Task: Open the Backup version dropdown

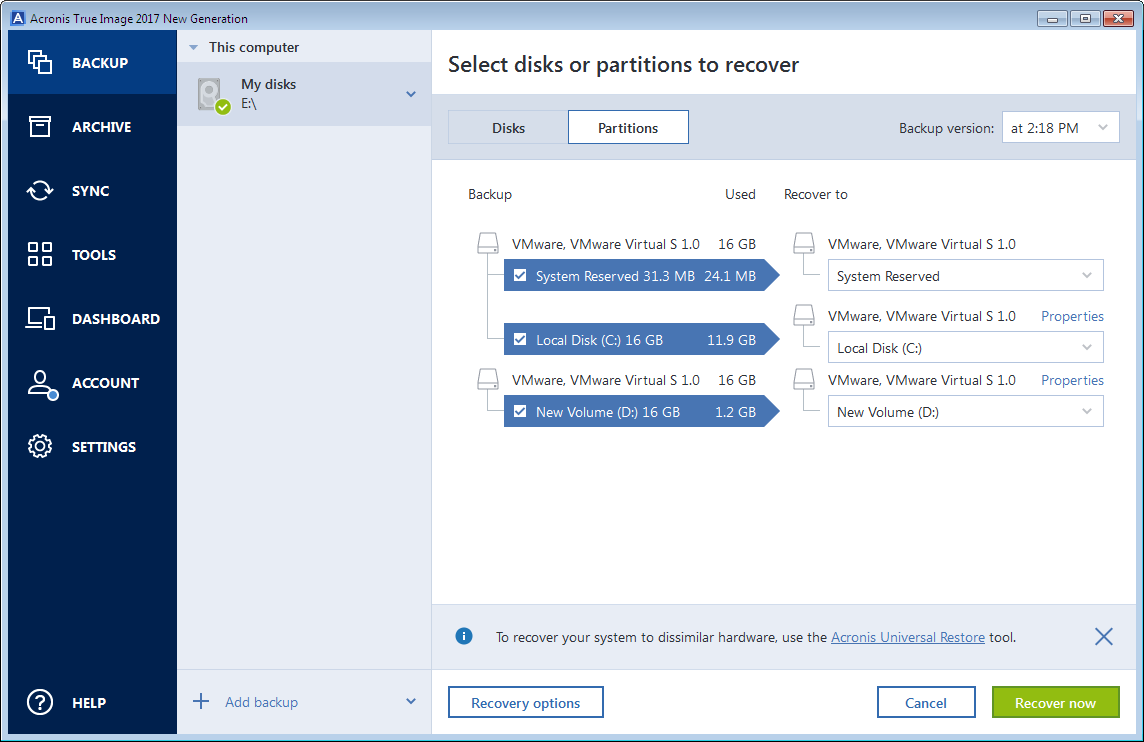Action: click(1060, 128)
